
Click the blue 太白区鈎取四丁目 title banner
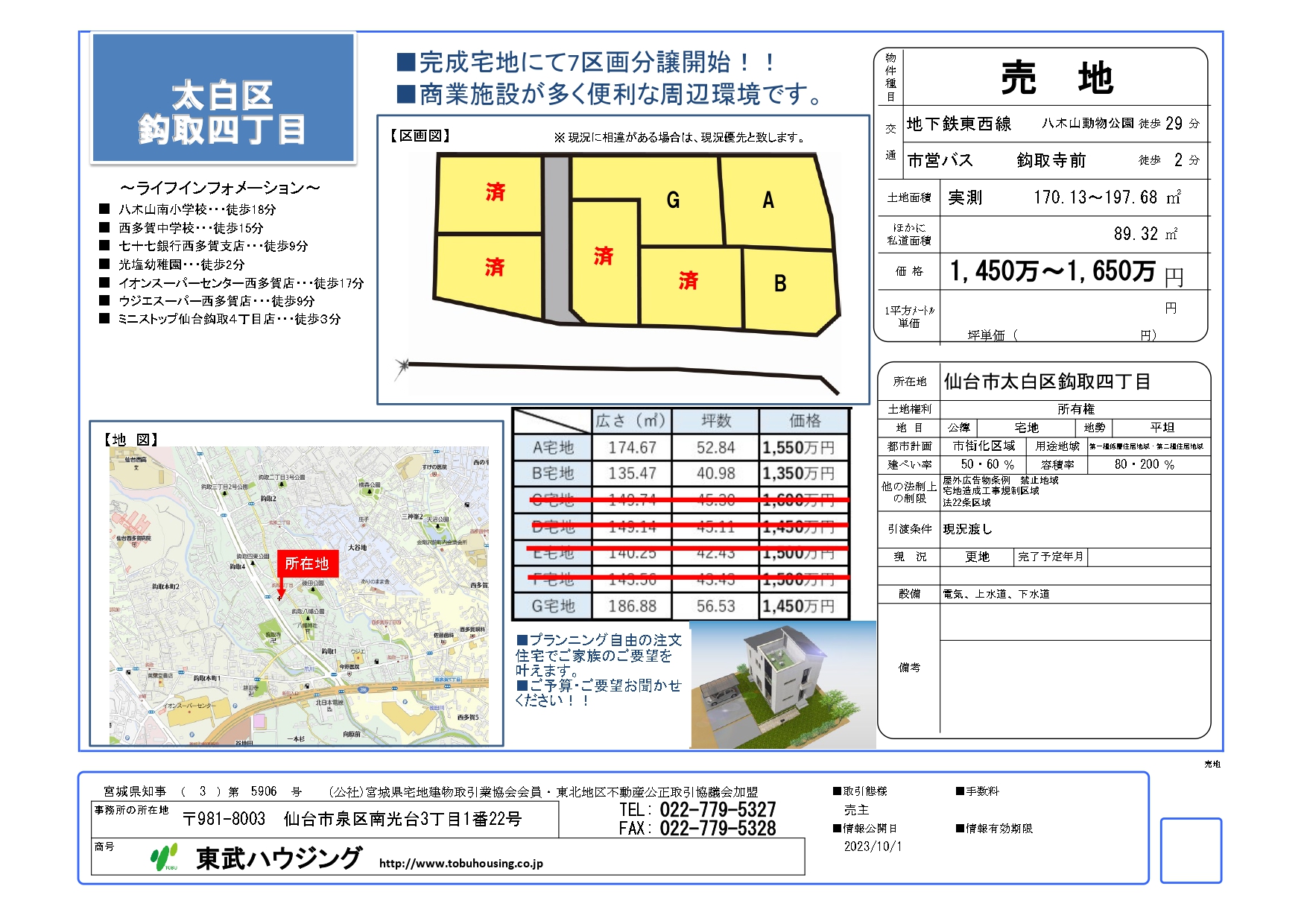[x=223, y=98]
